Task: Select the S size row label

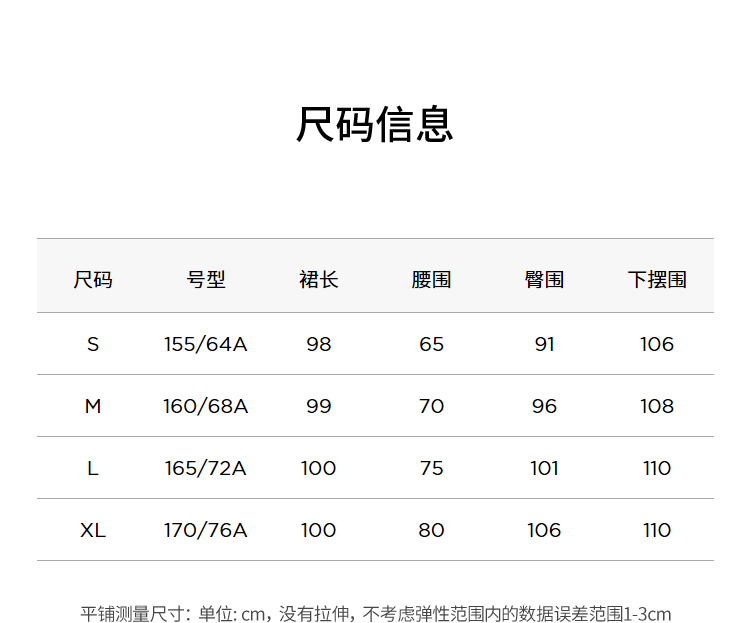Action: pos(93,344)
